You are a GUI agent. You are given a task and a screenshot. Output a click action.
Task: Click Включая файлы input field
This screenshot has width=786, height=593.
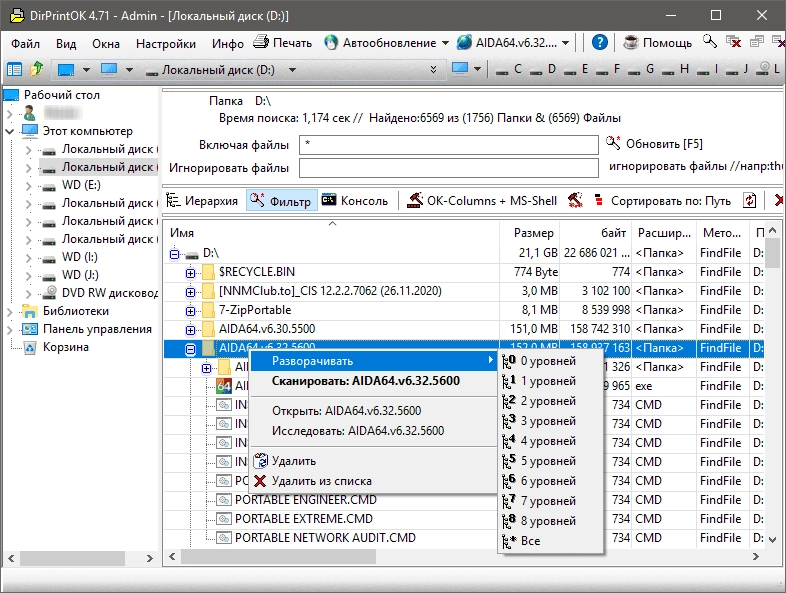click(449, 145)
